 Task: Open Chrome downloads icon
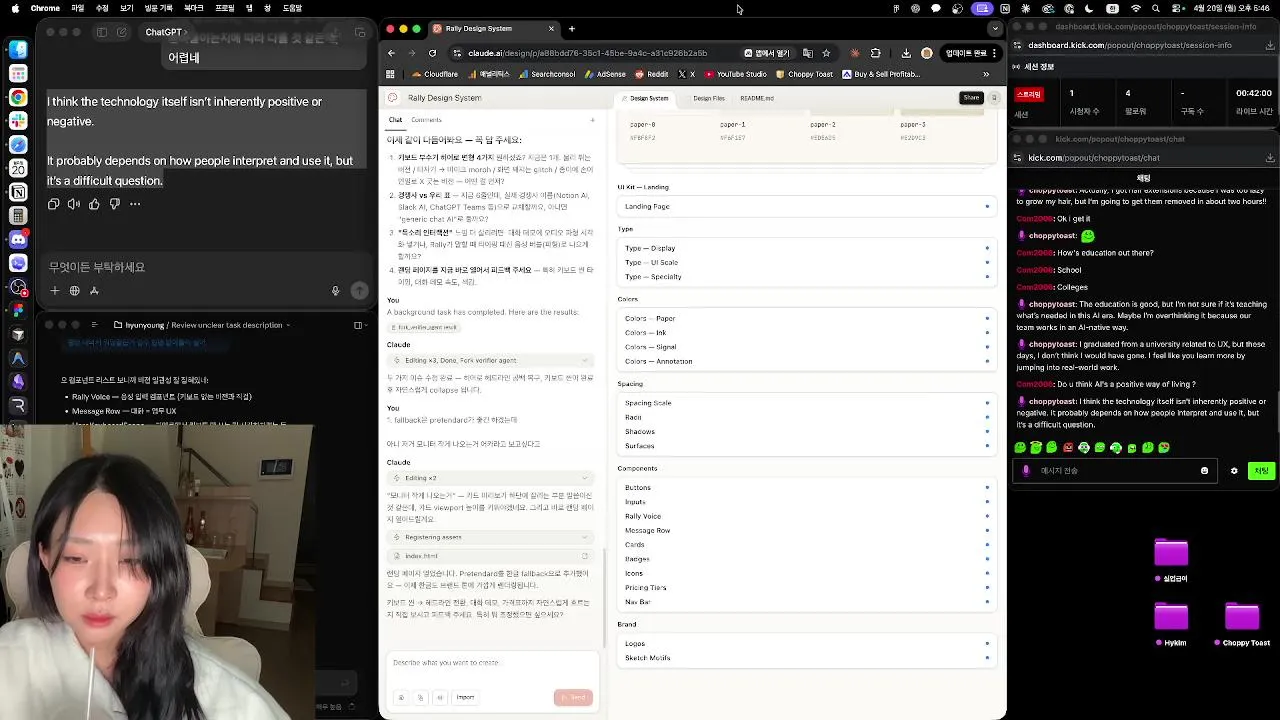906,53
